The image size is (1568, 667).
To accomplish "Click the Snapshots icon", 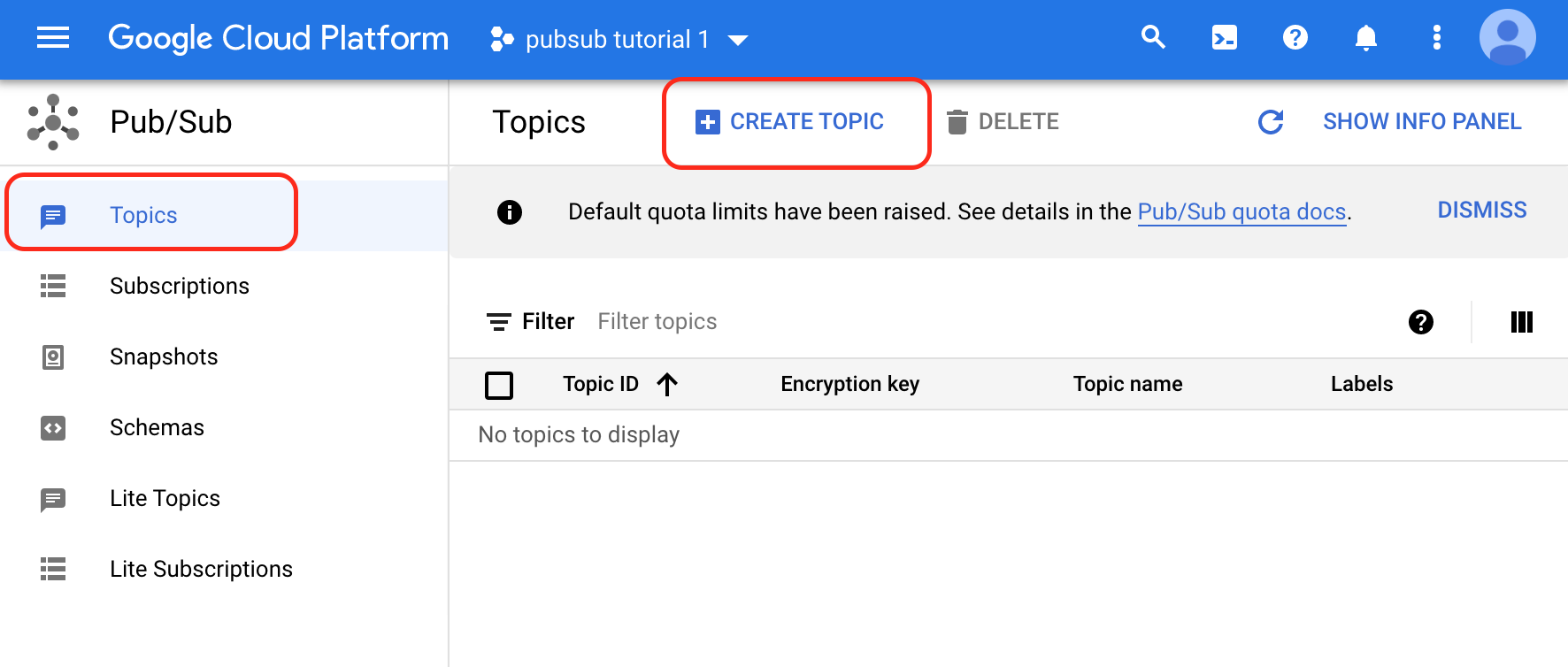I will pos(53,356).
